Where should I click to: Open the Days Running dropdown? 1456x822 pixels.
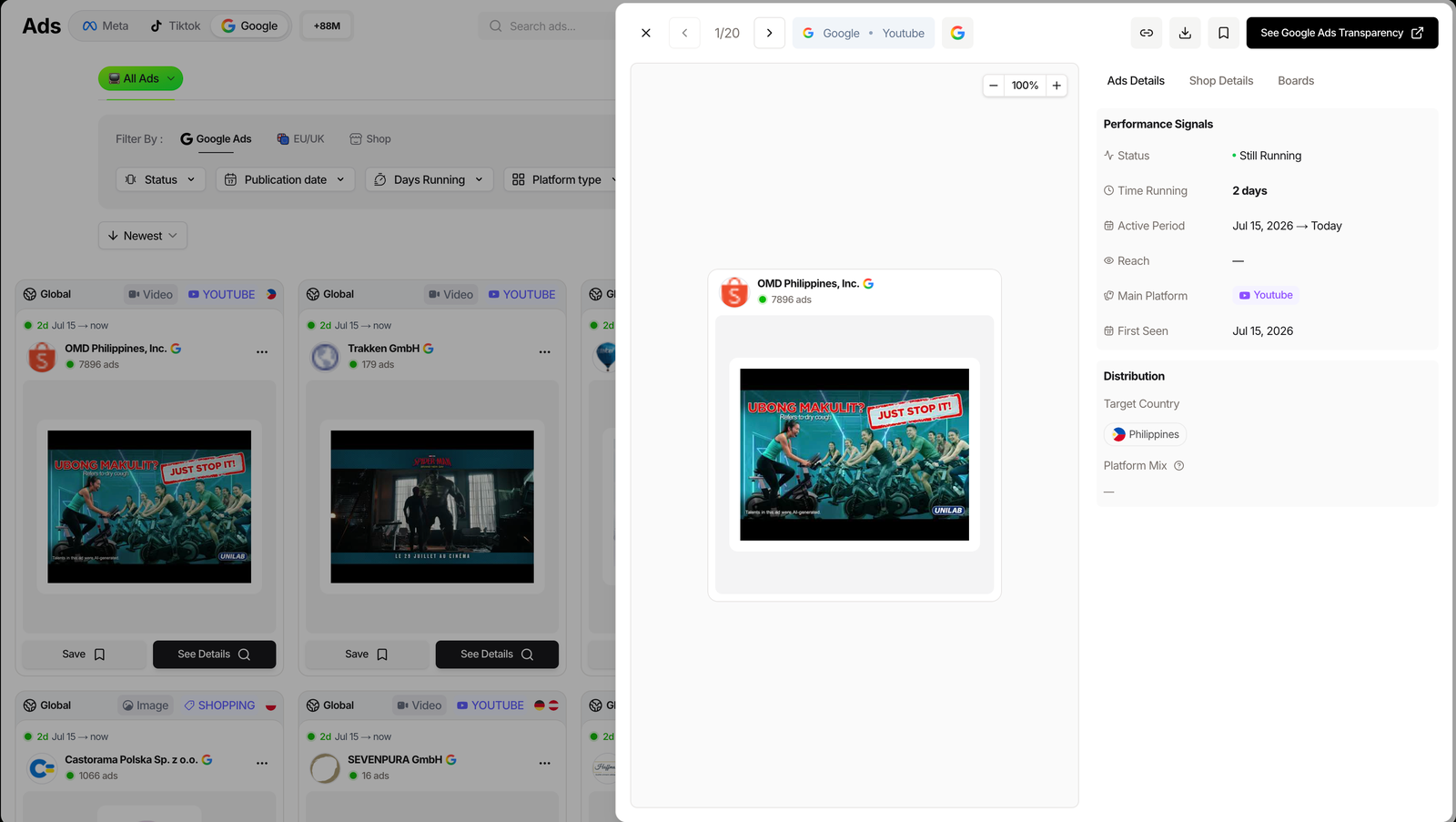(430, 179)
